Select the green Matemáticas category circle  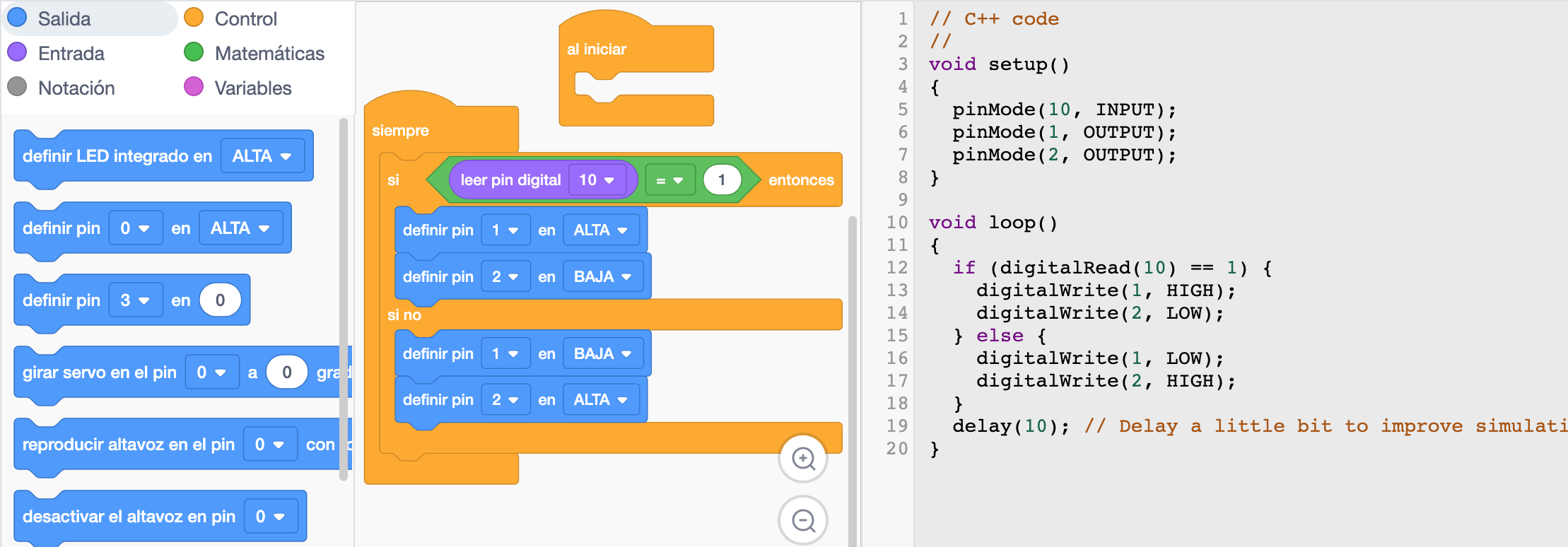(x=194, y=52)
